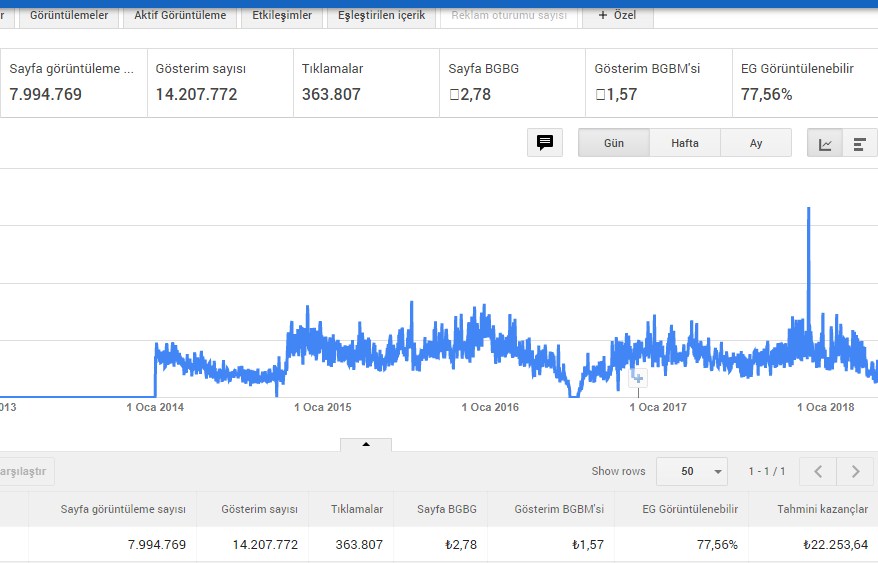Collapse chart with the up arrow handle
This screenshot has height=563, width=878.
point(366,445)
